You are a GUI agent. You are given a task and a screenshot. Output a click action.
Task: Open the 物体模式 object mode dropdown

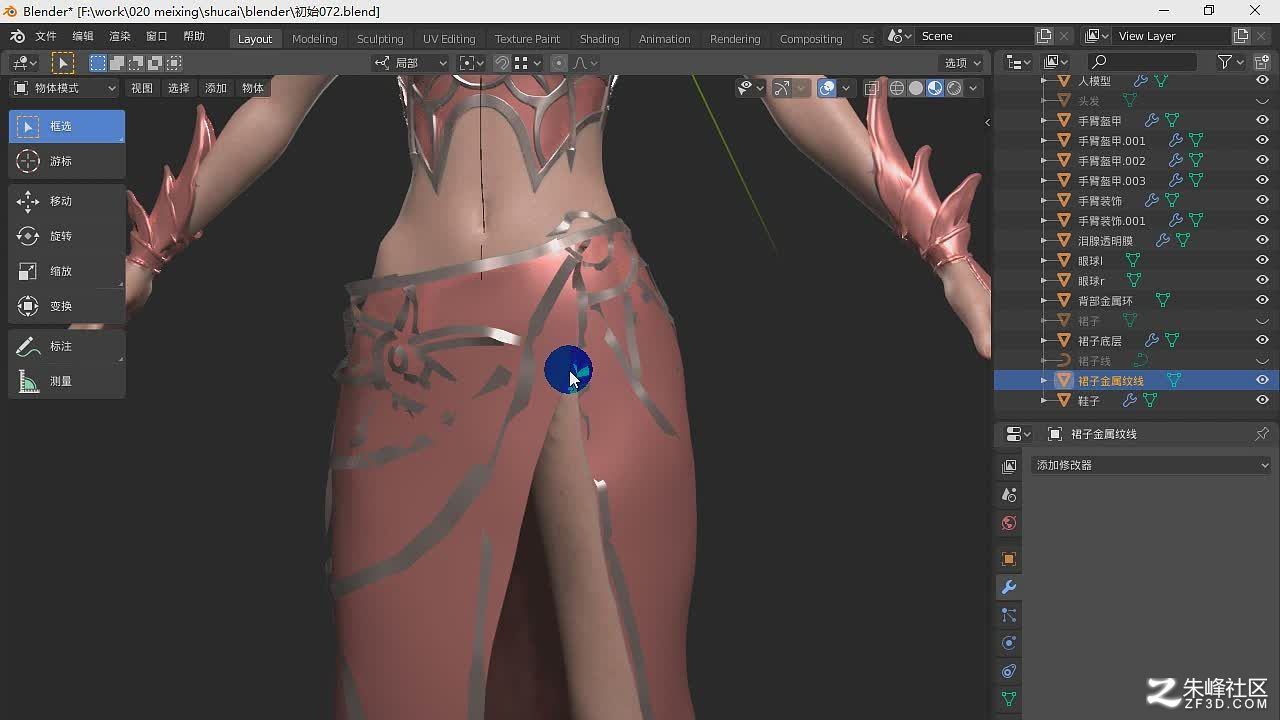(x=65, y=88)
